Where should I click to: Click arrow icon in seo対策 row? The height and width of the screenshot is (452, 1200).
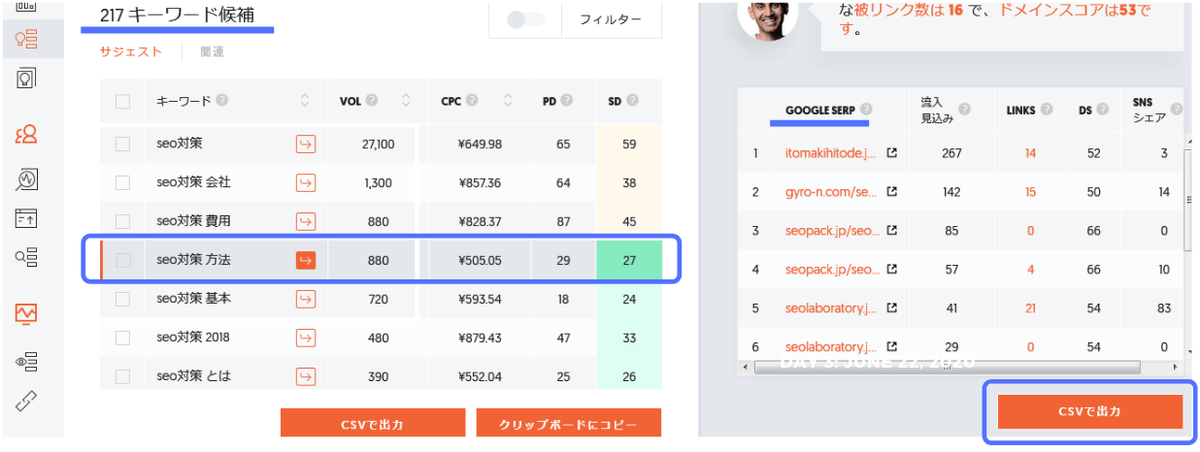(x=305, y=144)
